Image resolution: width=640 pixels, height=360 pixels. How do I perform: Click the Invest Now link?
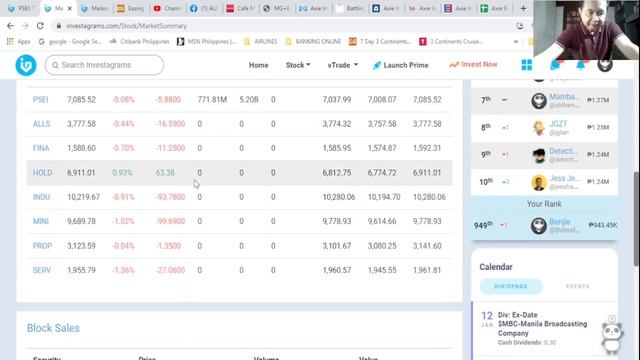[473, 64]
